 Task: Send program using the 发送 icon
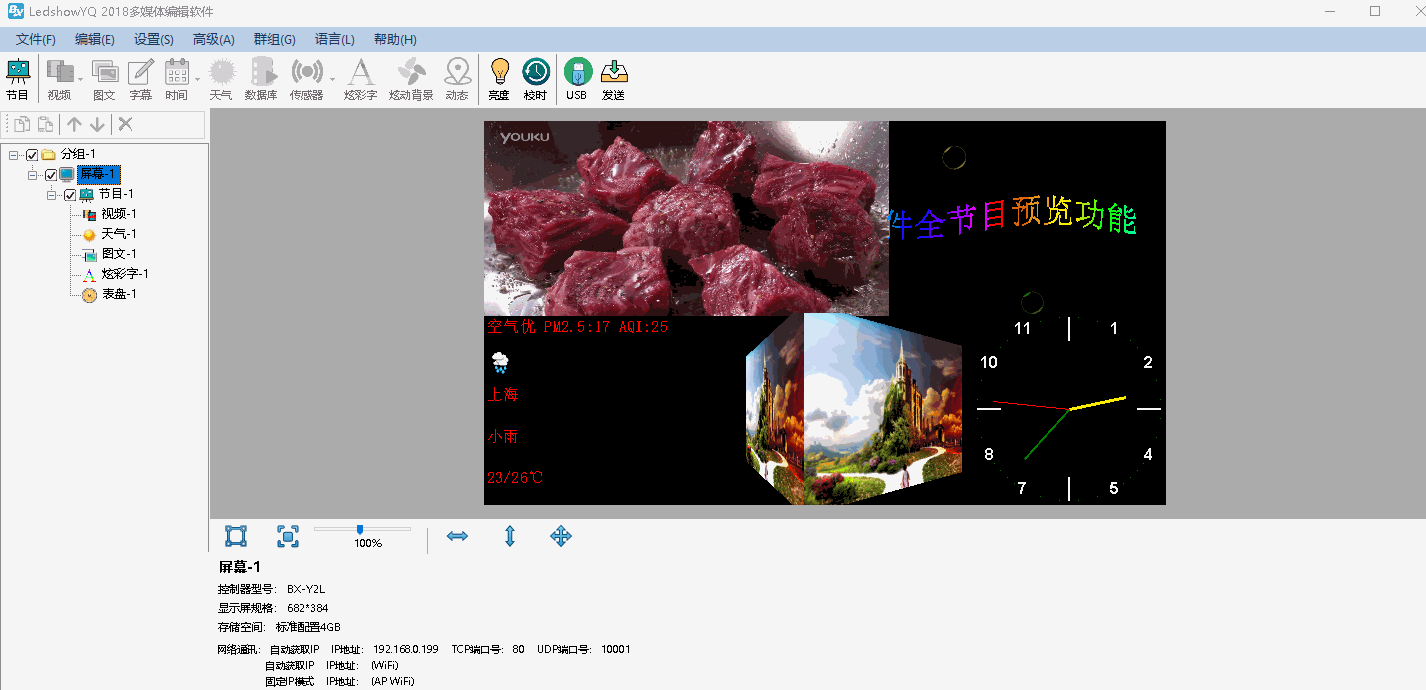[614, 70]
